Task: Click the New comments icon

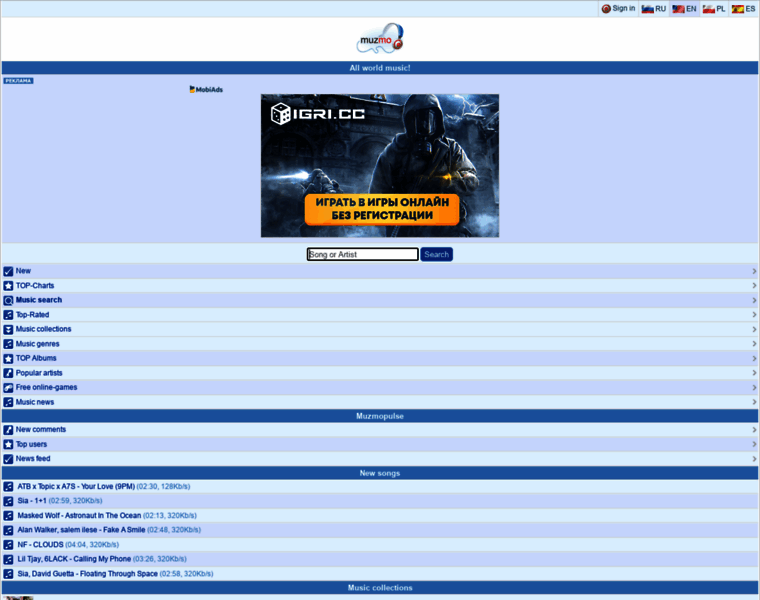Action: (8, 430)
